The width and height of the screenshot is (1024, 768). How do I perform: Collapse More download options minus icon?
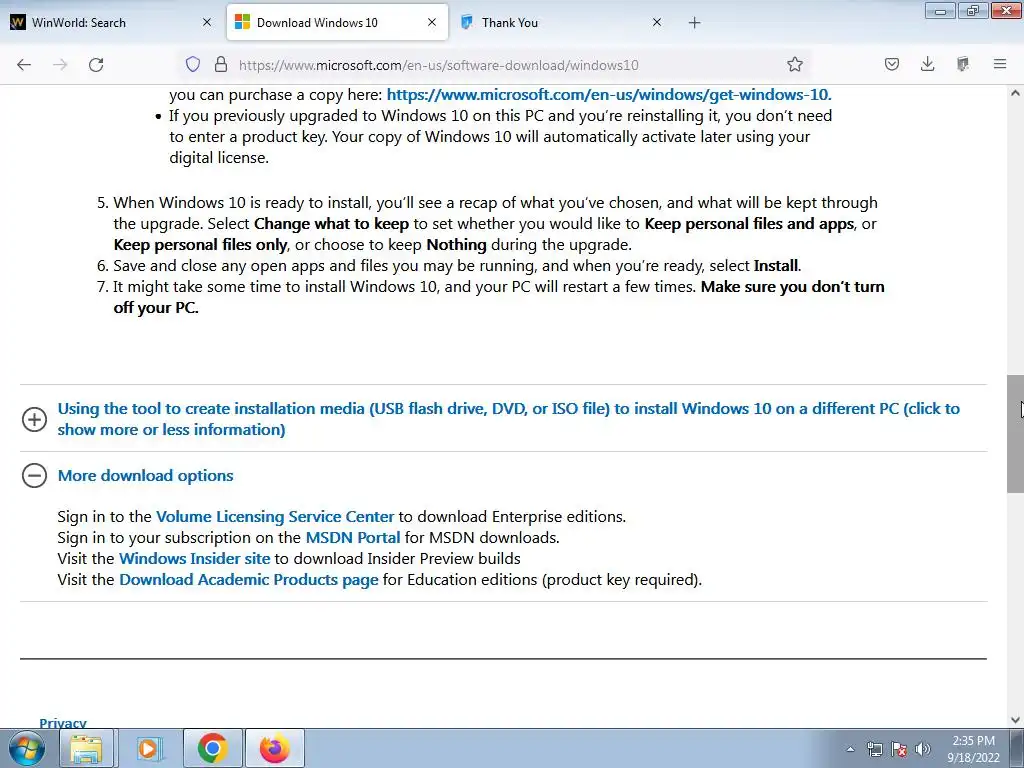coord(35,475)
